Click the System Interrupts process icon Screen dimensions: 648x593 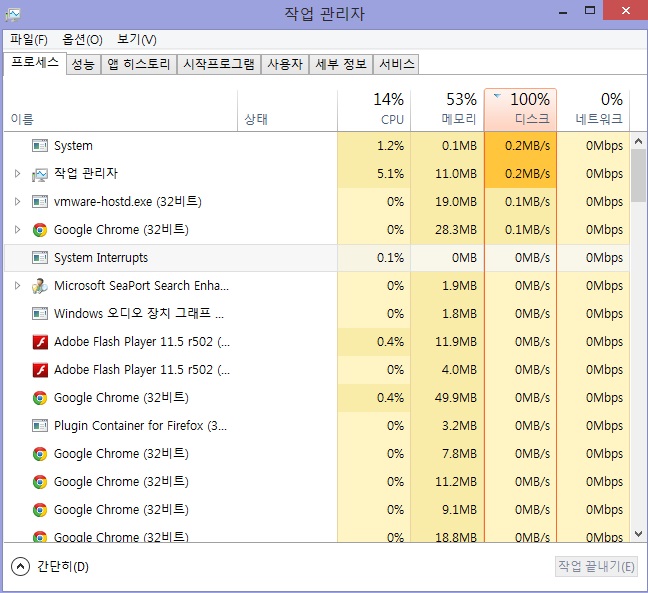40,257
